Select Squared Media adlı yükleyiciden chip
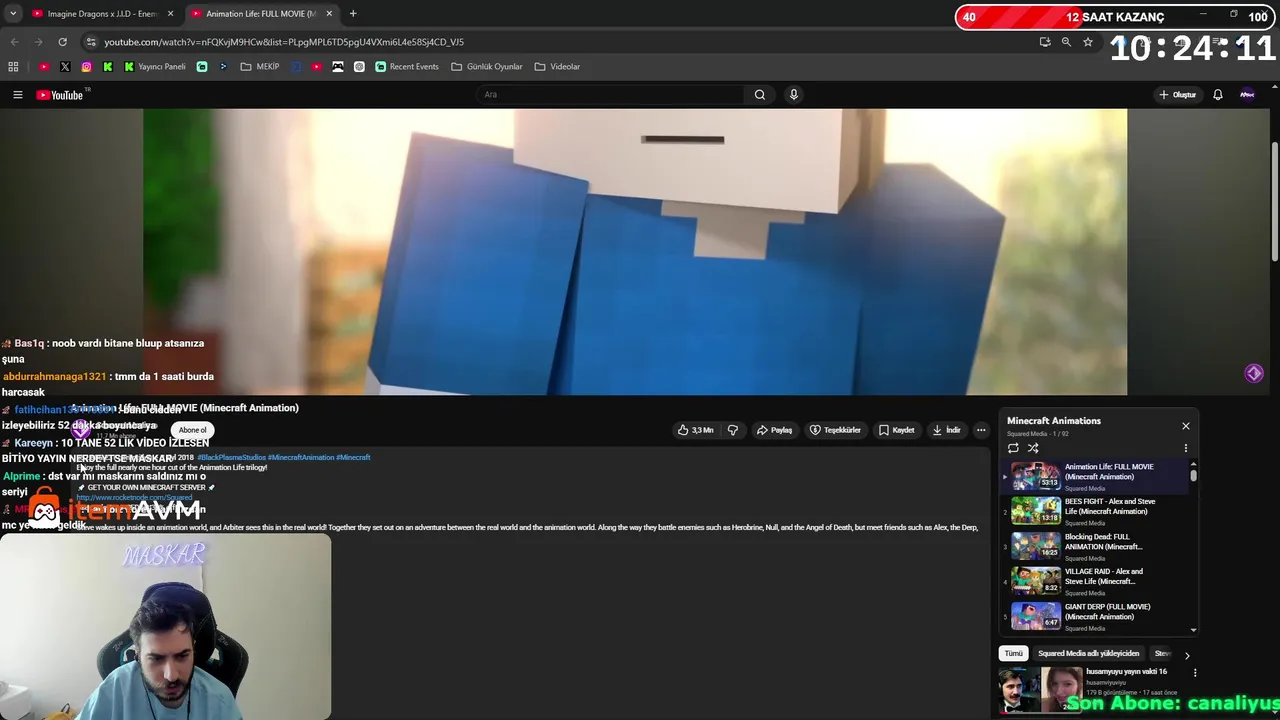The width and height of the screenshot is (1280, 720). [x=1088, y=653]
